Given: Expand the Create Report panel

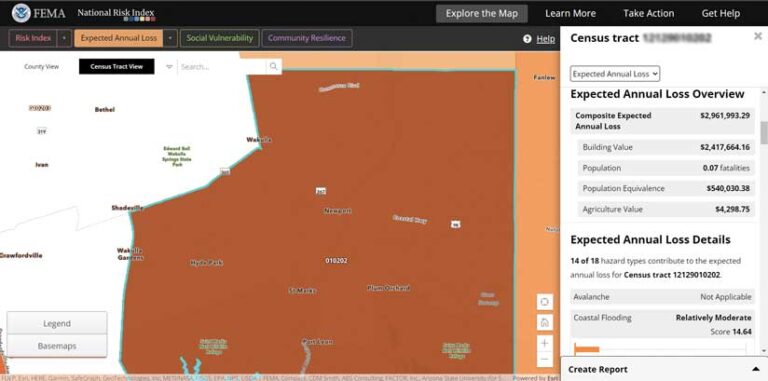Looking at the screenshot, I should 755,369.
